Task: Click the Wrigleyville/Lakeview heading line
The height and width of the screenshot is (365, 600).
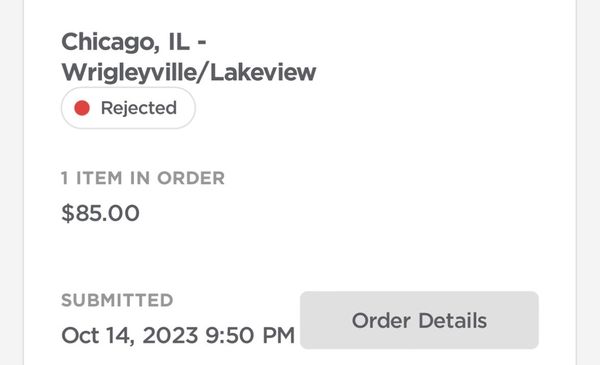Action: (x=189, y=72)
